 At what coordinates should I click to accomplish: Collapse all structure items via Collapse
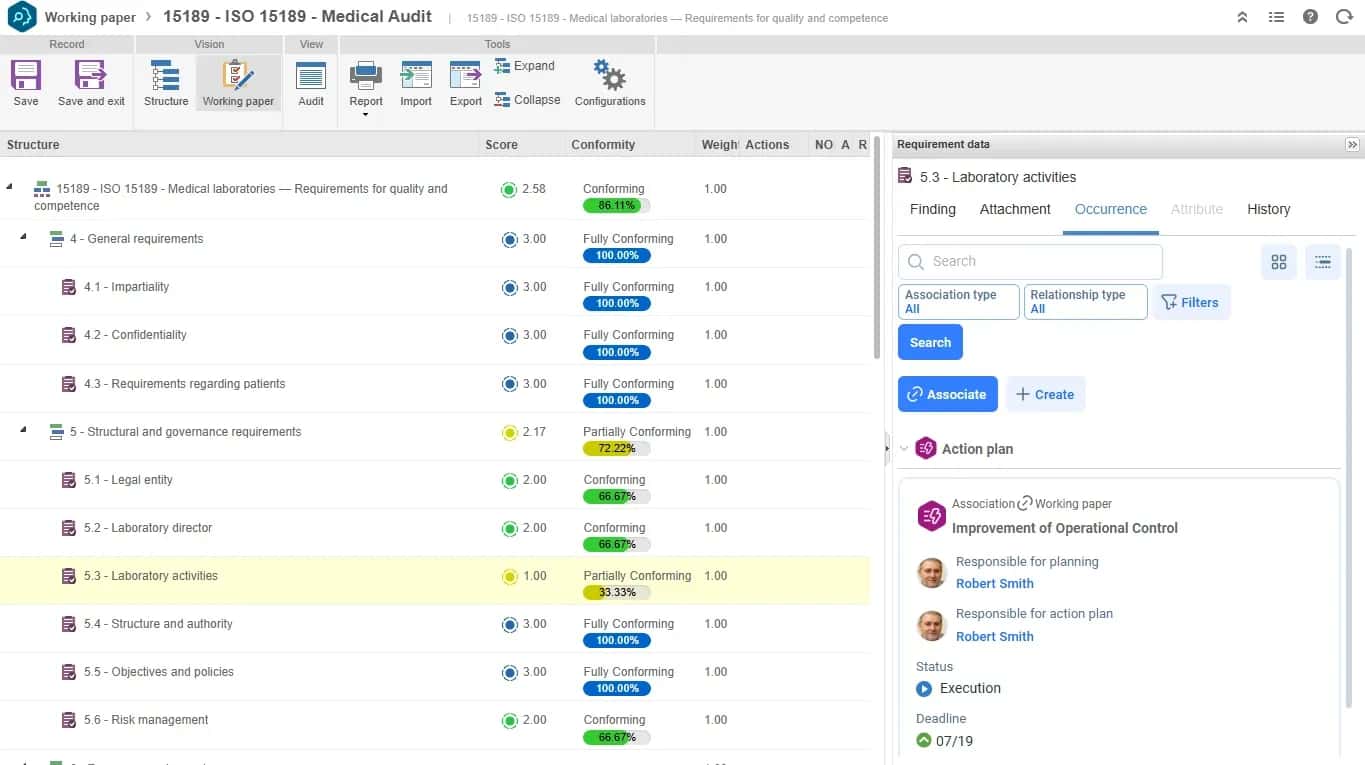(528, 100)
